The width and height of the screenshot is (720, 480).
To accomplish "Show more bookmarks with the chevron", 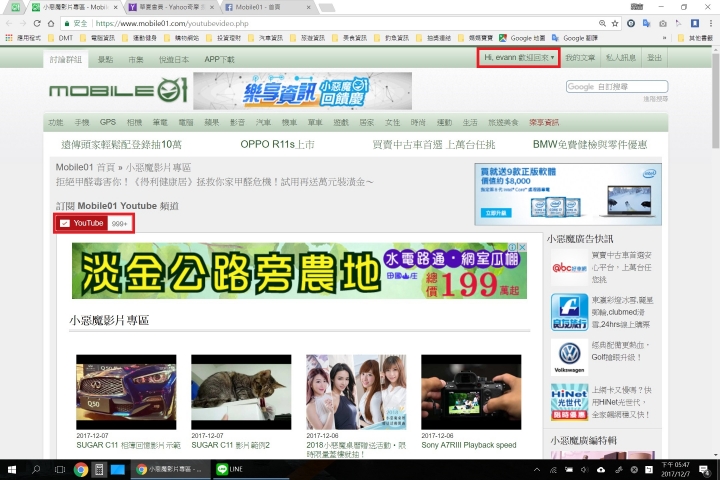I will pyautogui.click(x=664, y=38).
